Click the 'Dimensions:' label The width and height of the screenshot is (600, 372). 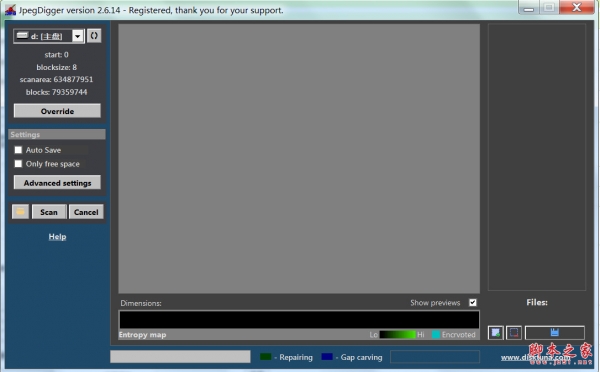(141, 303)
